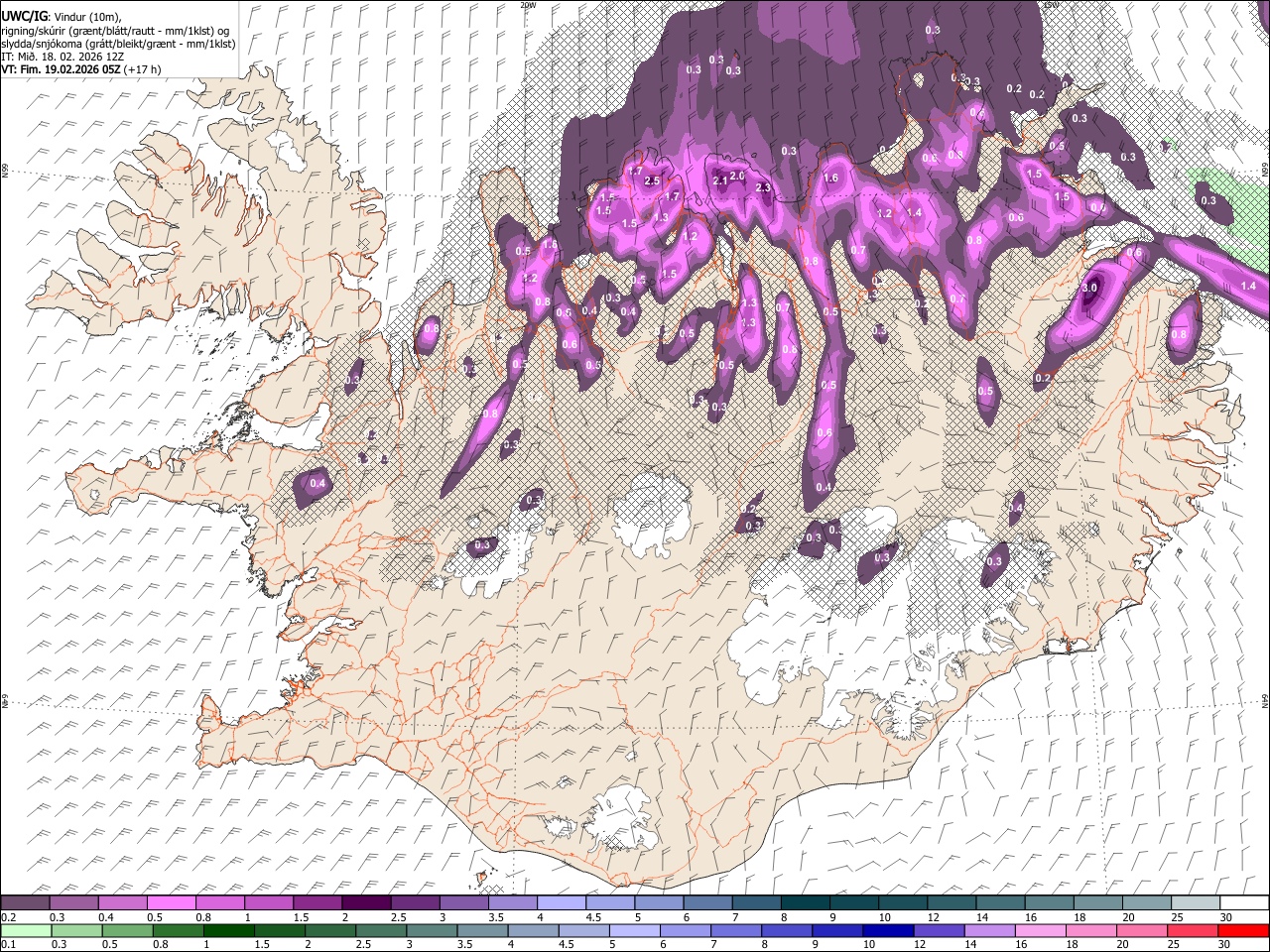The width and height of the screenshot is (1270, 952).
Task: Select the "VT: Fim. 19.02.2026 05Z (+17 h)" line
Action: (81, 69)
